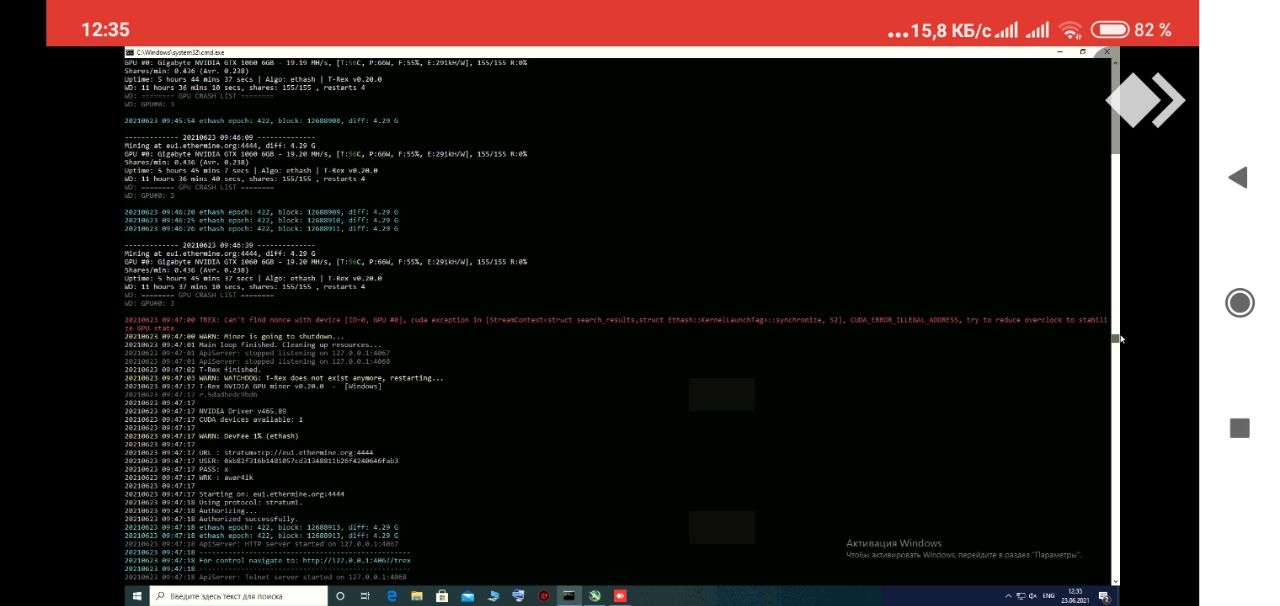Minimize the cmd.exe window
The height and width of the screenshot is (606, 1280).
pos(1058,52)
